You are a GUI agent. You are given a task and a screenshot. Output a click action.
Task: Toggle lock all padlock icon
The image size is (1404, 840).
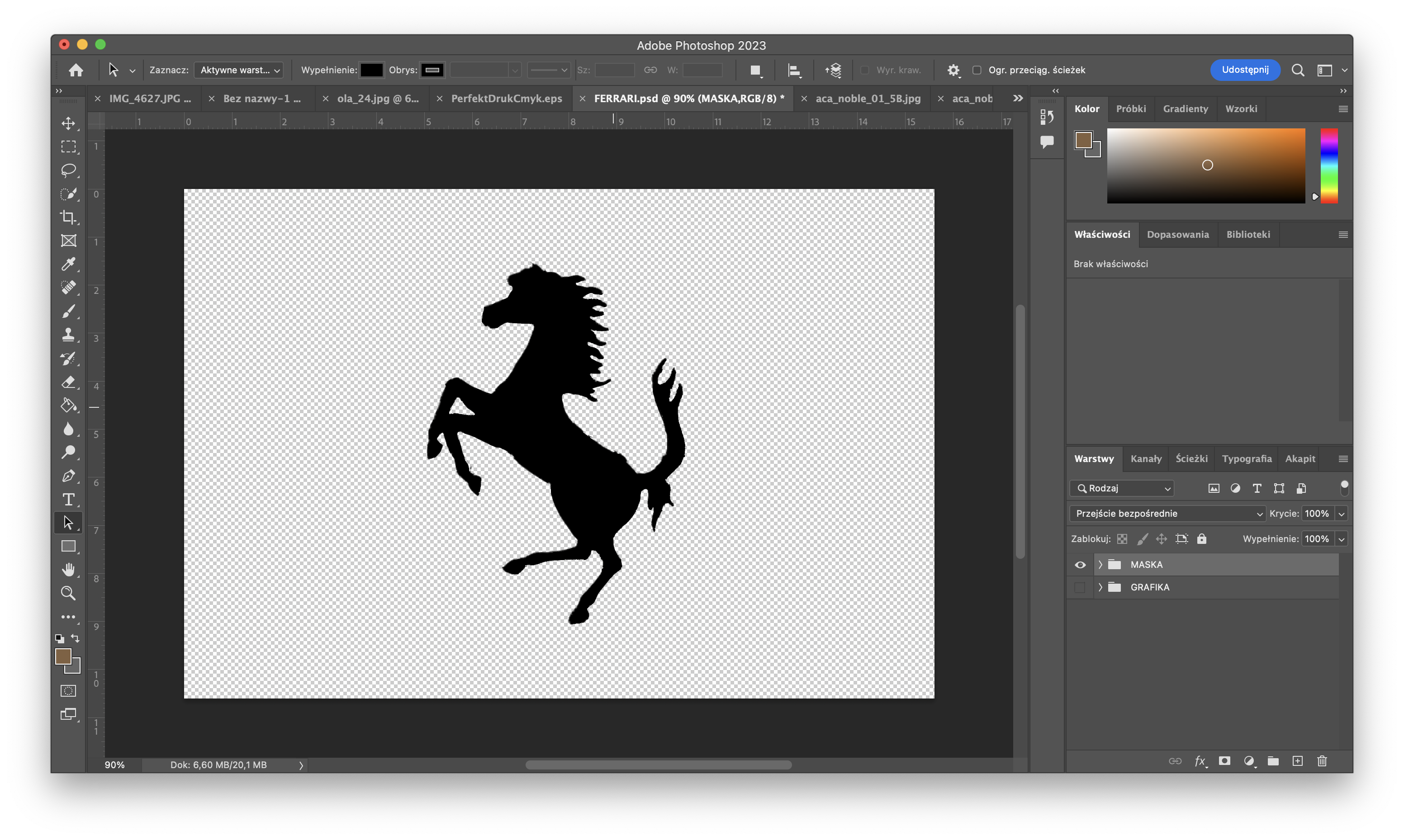[x=1202, y=539]
